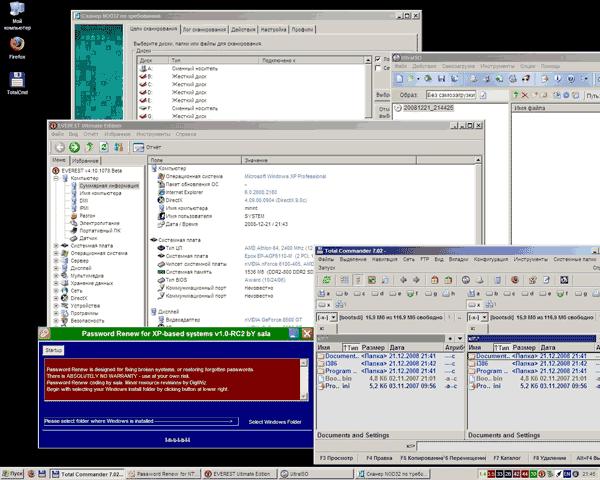Click Password Renew message box scrollbar
This screenshot has width=600, height=480.
[304, 379]
